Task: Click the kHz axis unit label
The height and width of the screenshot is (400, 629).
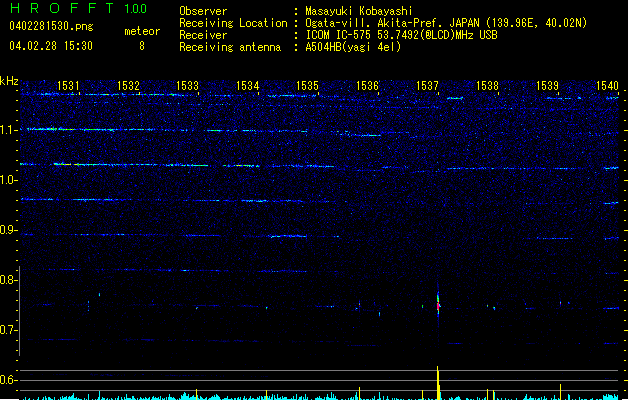Action: coord(9,81)
